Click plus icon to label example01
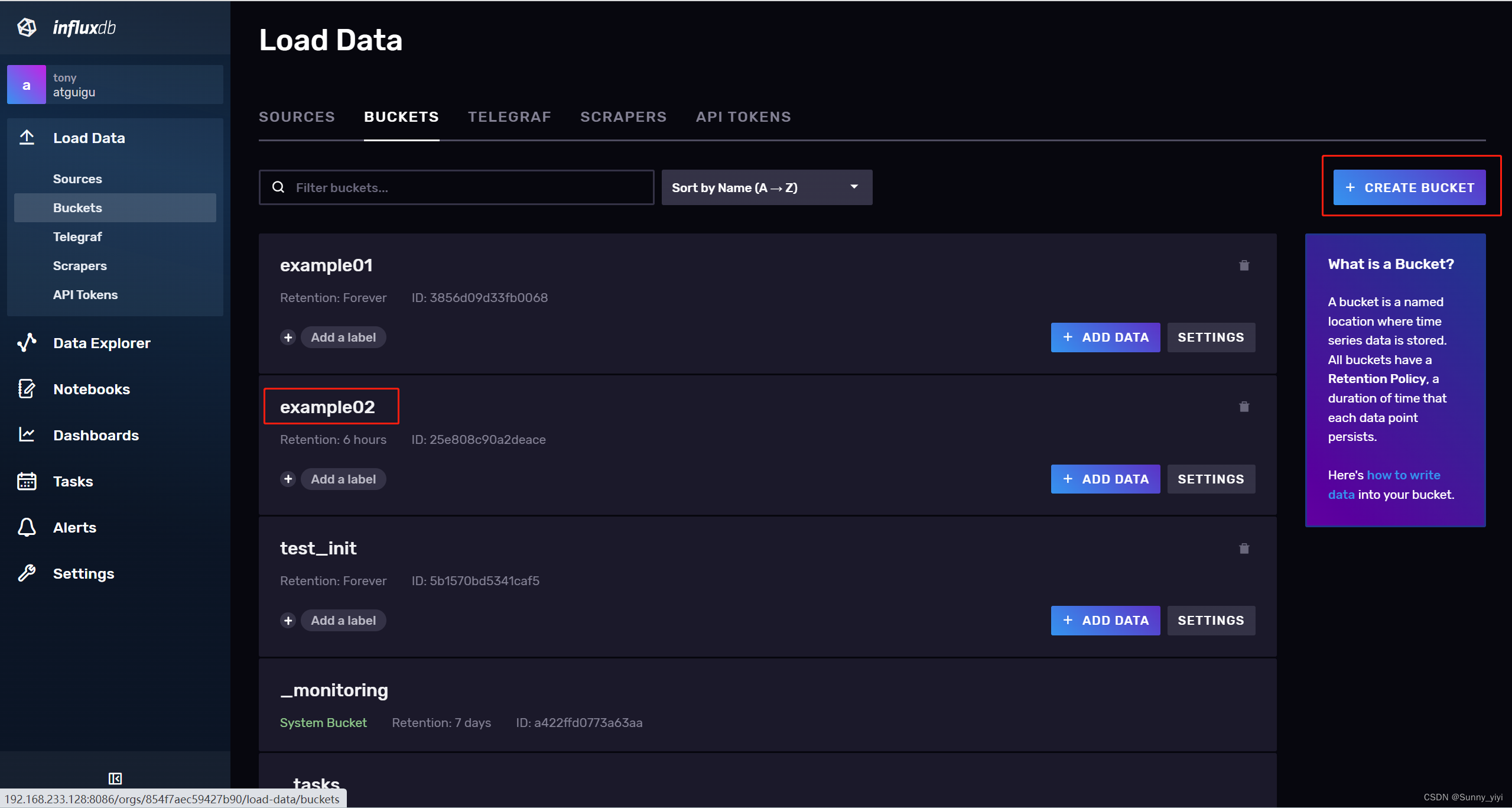The width and height of the screenshot is (1512, 808). pos(288,338)
